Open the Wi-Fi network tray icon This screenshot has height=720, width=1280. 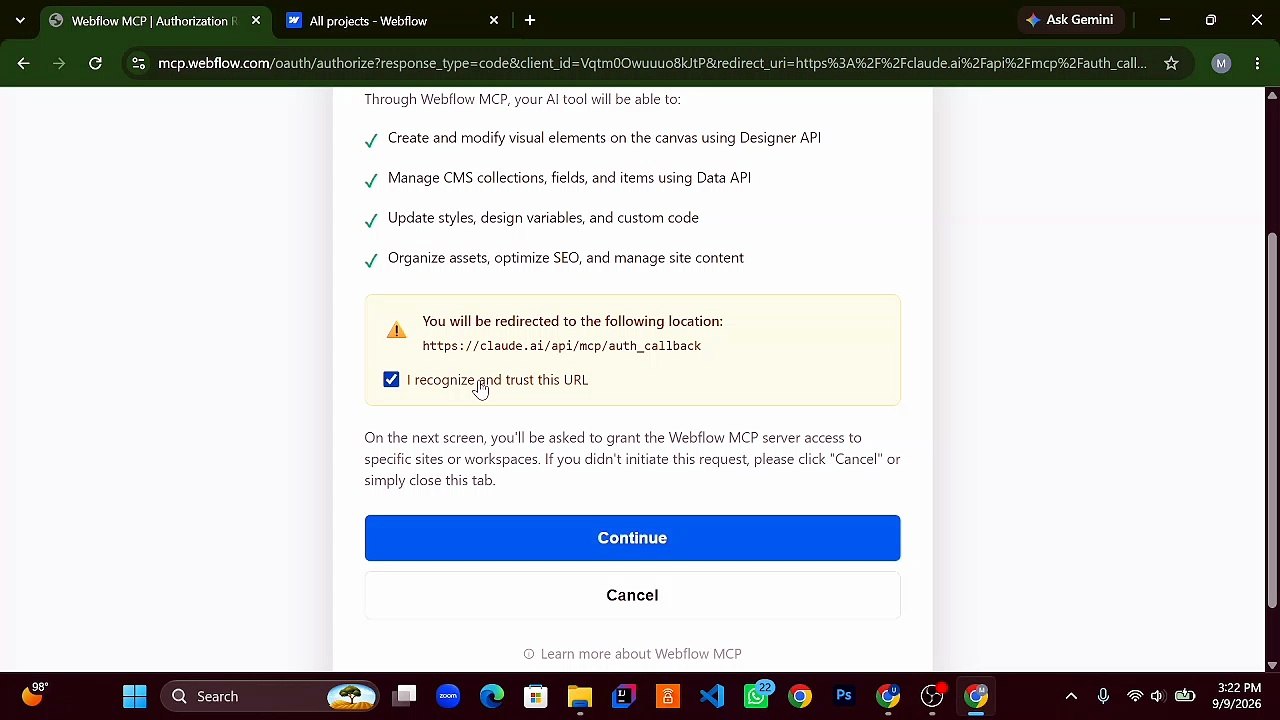[x=1135, y=696]
